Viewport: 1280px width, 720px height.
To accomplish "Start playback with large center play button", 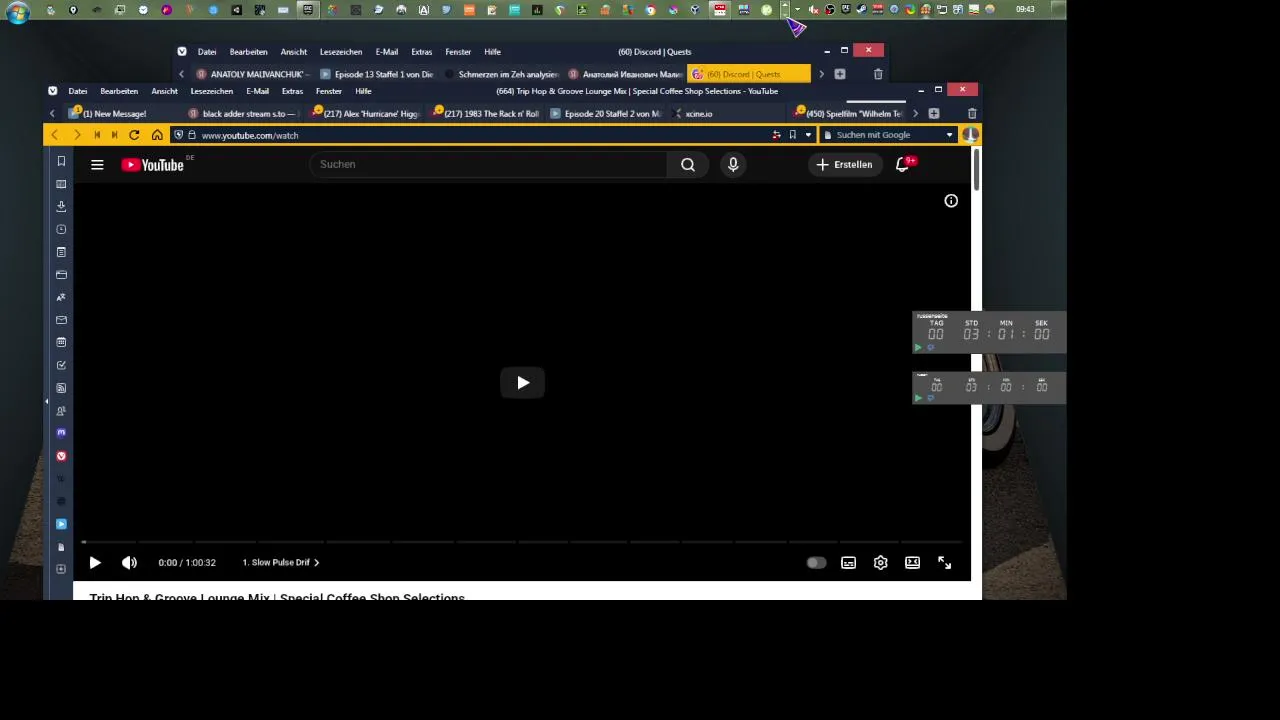I will pos(523,383).
